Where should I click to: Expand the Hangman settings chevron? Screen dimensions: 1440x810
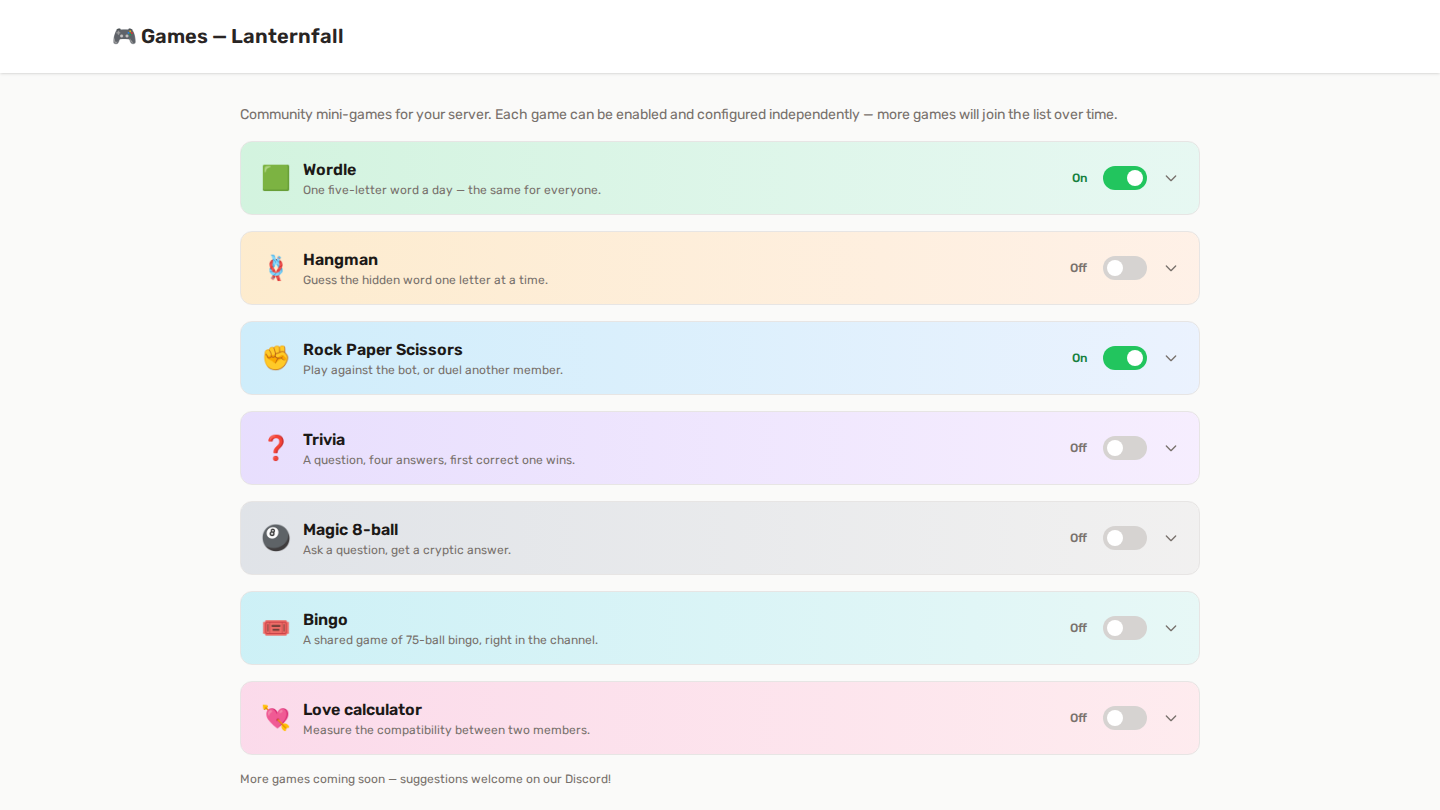(1171, 268)
